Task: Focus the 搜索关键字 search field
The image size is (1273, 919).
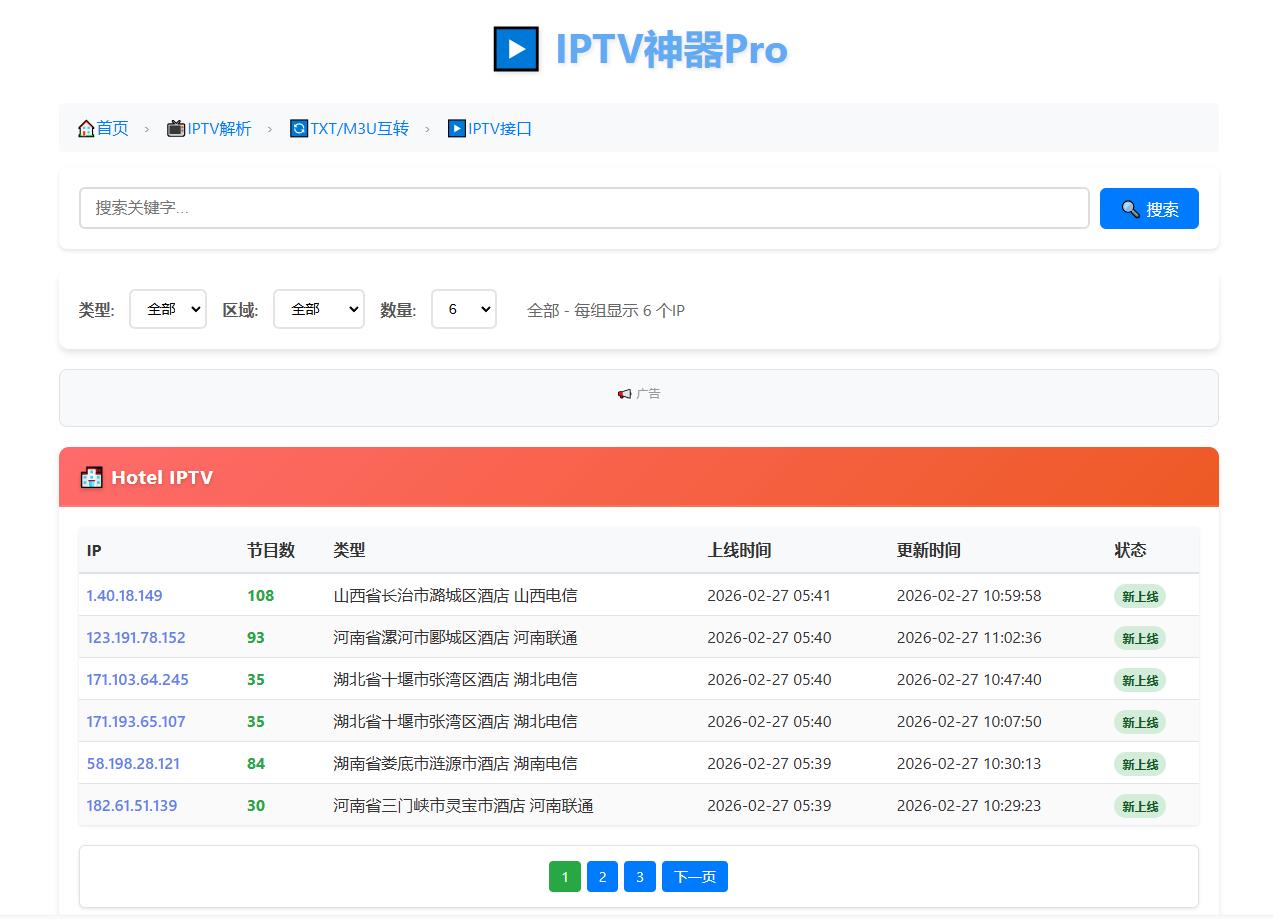Action: [583, 208]
